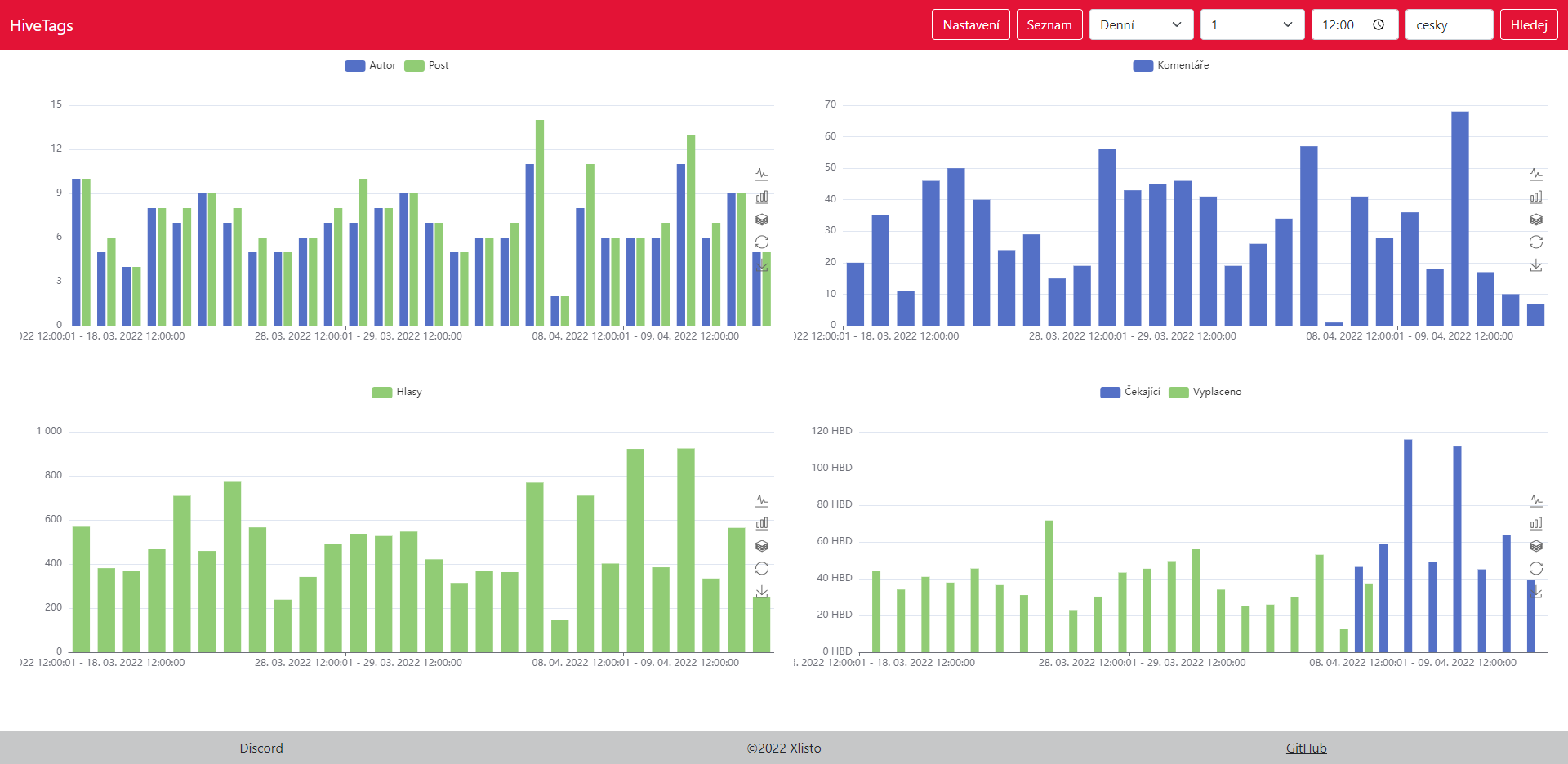
Task: Download payout chart as image
Action: [1536, 592]
